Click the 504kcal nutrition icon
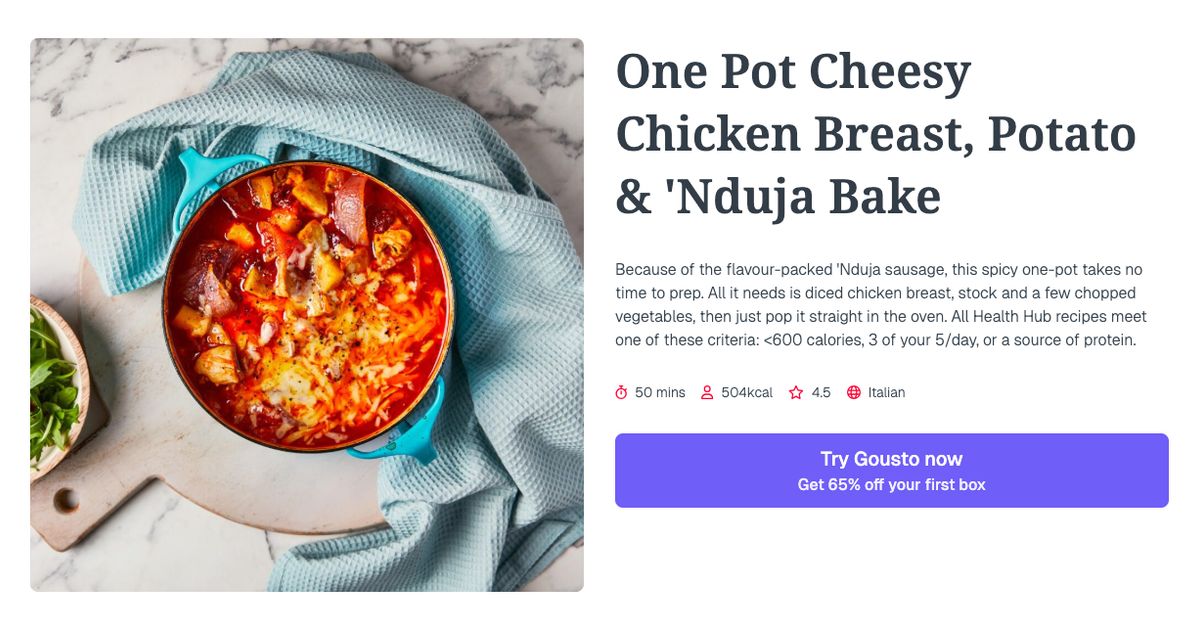The image size is (1200, 630). pyautogui.click(x=707, y=392)
